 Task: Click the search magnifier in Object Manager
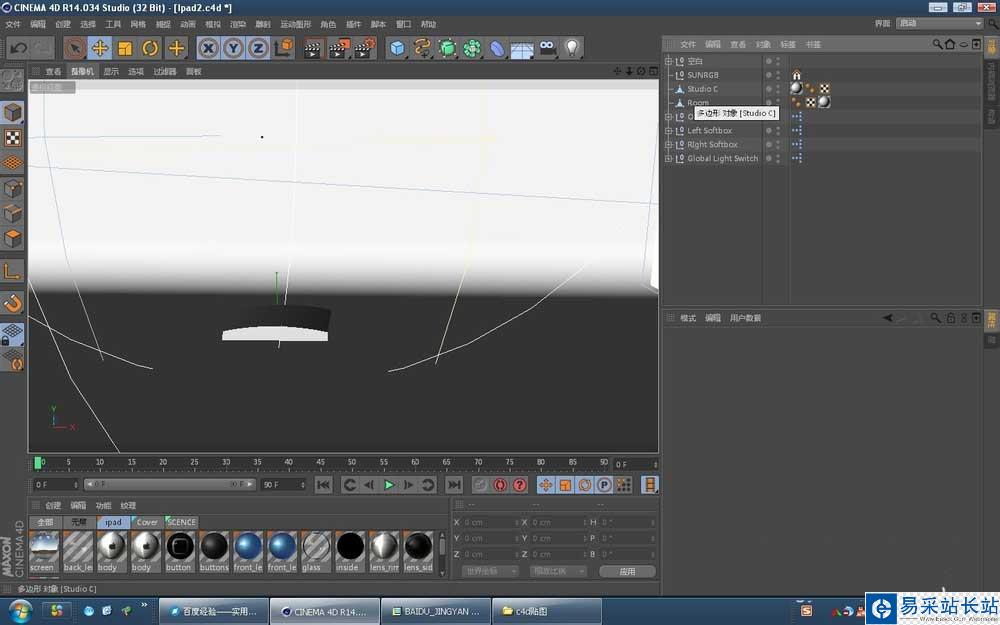pyautogui.click(x=938, y=44)
